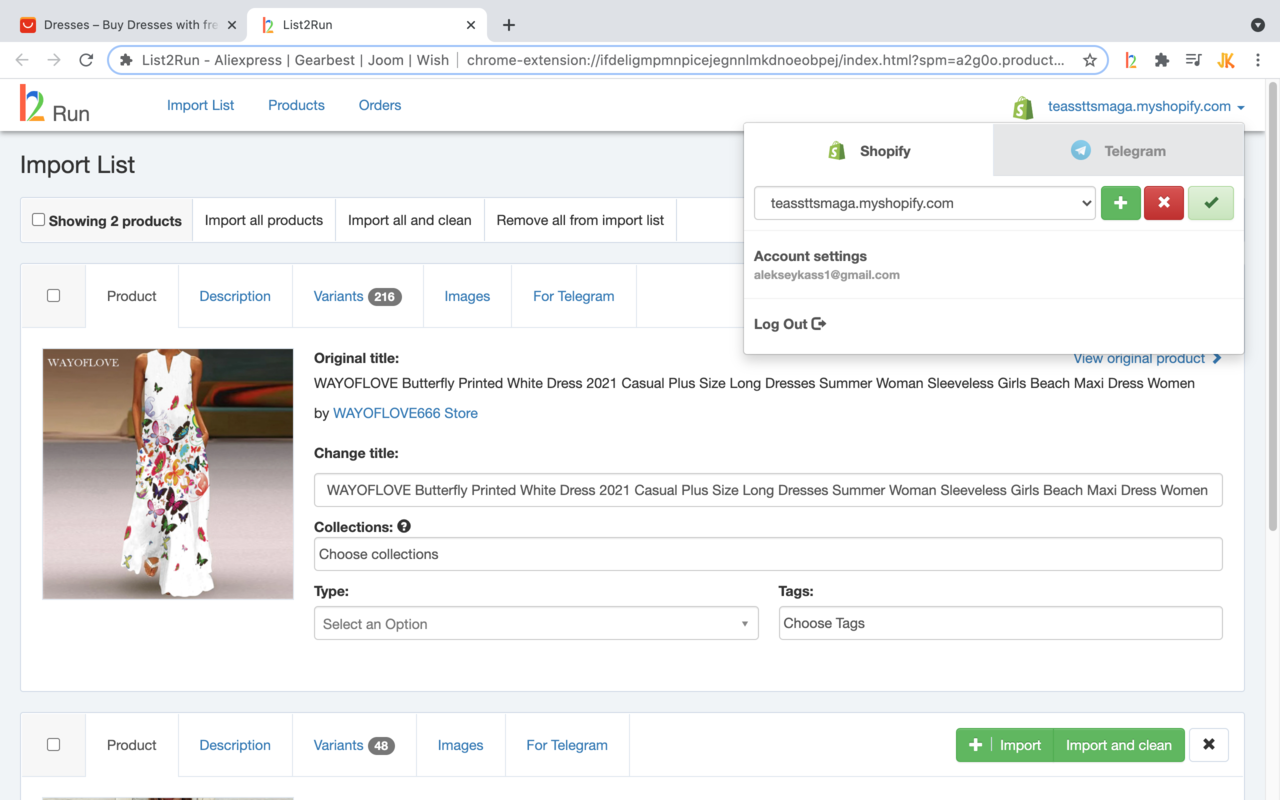The image size is (1280, 800).
Task: Open the Chrome tab search dropdown arrow
Action: click(1258, 25)
